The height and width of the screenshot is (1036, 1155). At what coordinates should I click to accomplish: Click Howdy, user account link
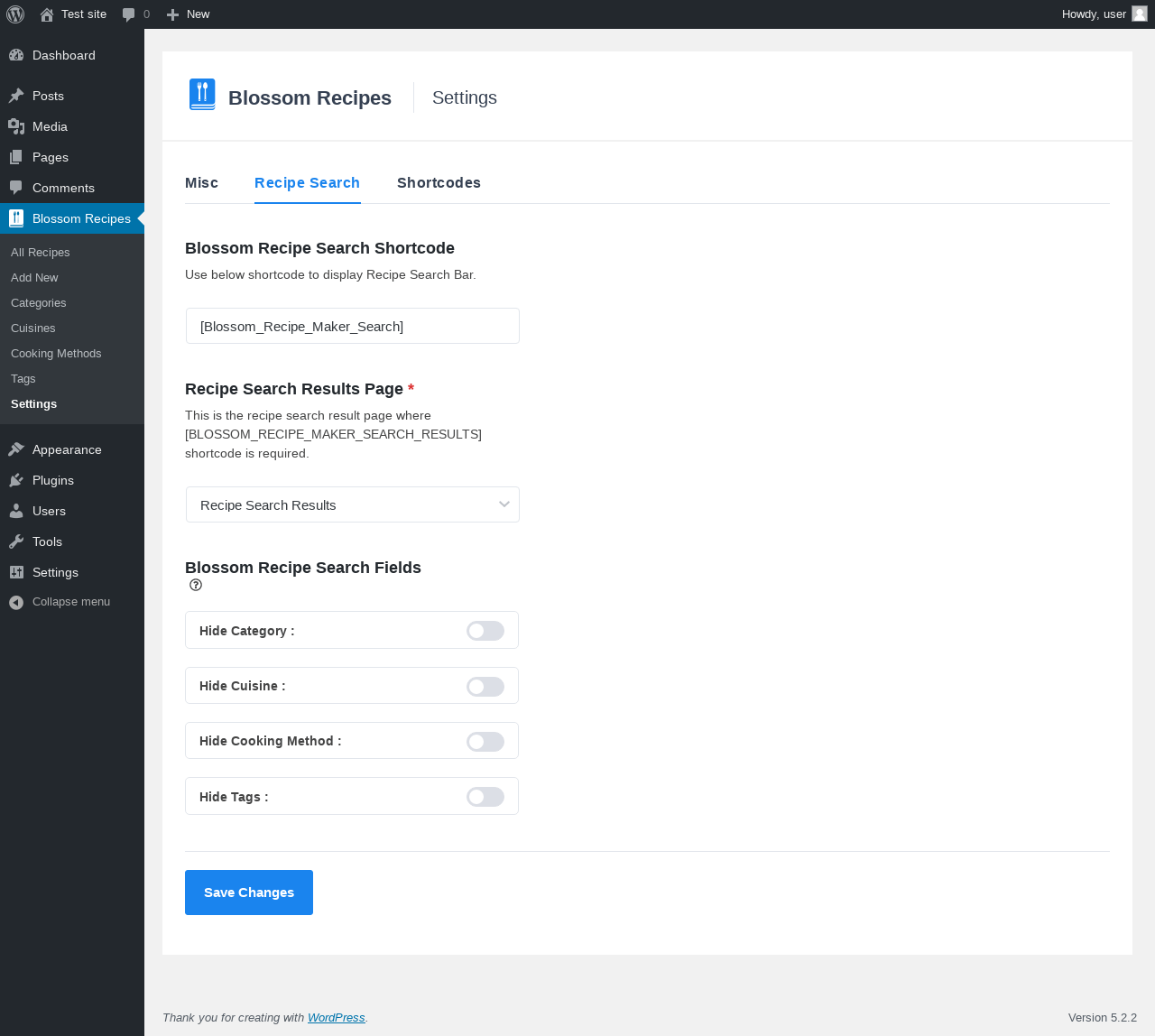(1094, 14)
